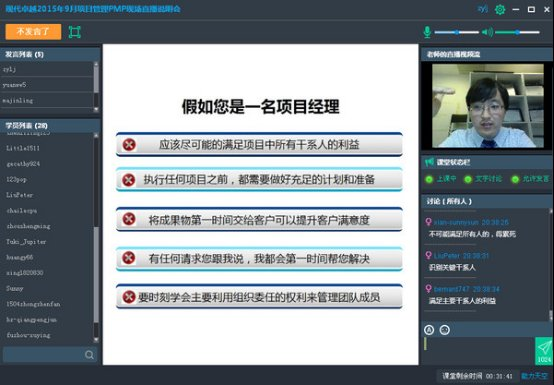
Task: Click the teacher's live video preview
Action: point(488,106)
